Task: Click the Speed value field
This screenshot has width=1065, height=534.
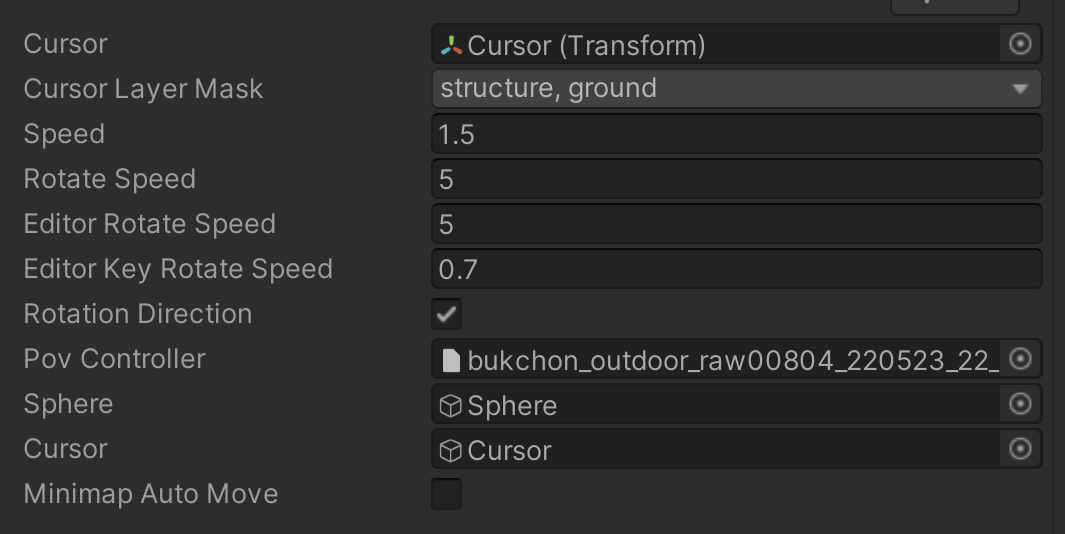Action: coord(736,134)
